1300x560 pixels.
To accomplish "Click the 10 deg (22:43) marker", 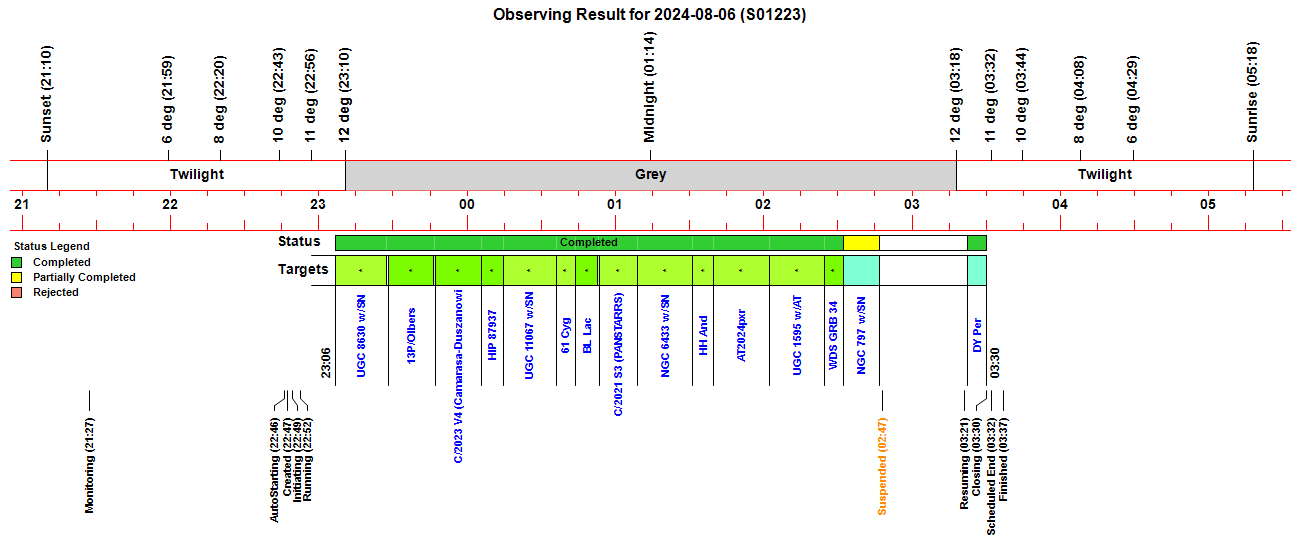I will 279,95.
